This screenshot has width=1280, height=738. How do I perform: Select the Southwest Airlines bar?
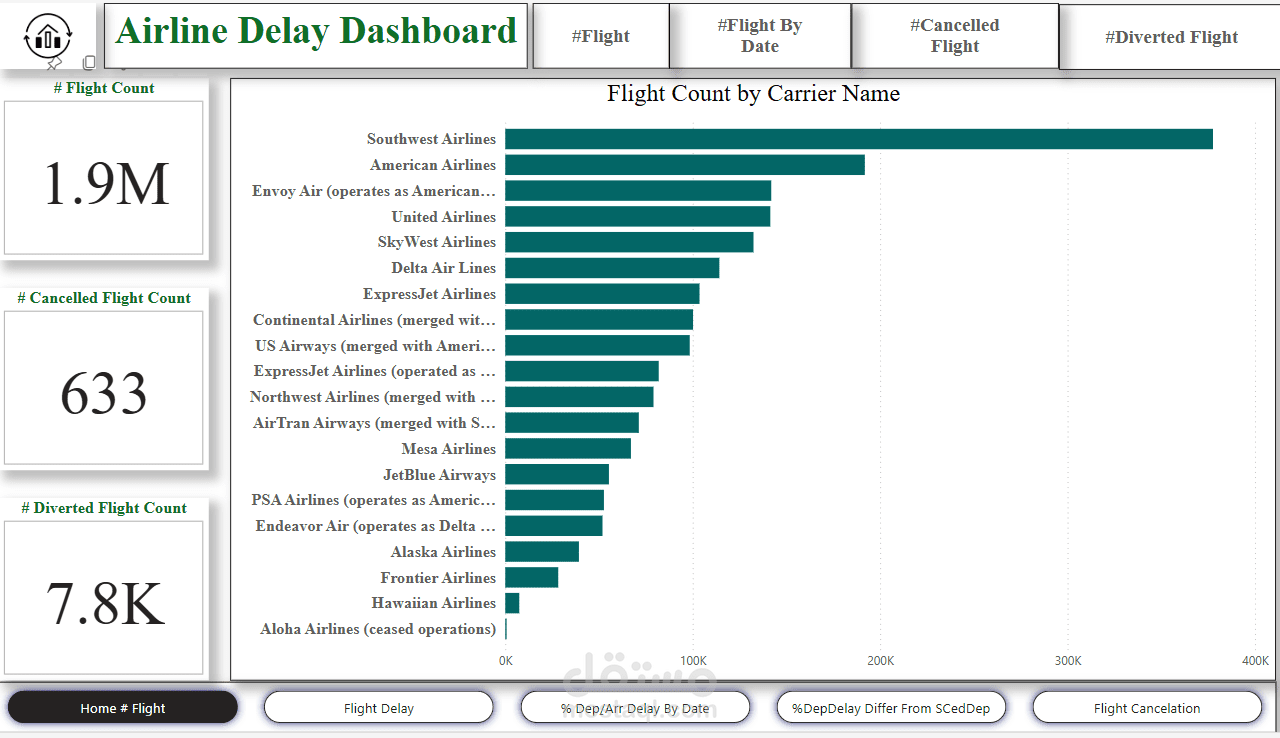tap(859, 139)
